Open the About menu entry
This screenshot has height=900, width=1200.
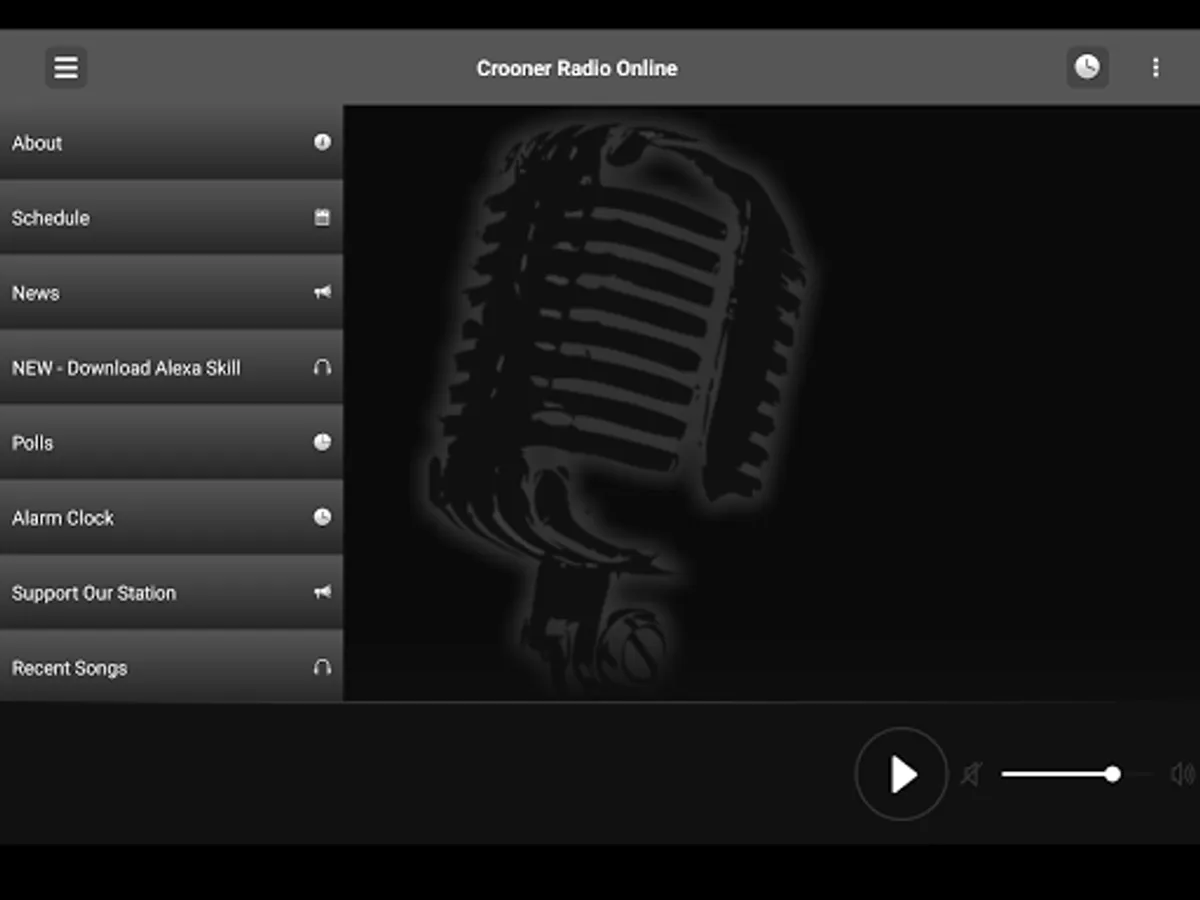pyautogui.click(x=171, y=142)
